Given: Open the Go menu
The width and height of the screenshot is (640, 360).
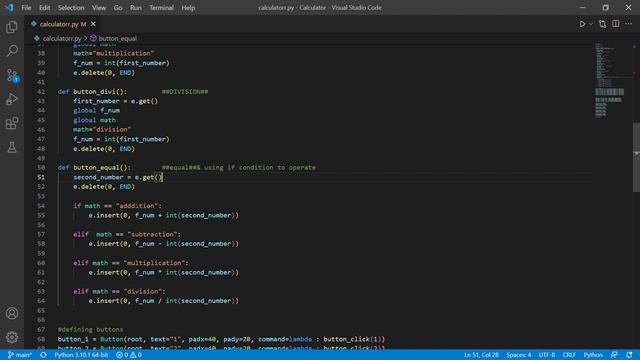Looking at the screenshot, I should pos(118,8).
